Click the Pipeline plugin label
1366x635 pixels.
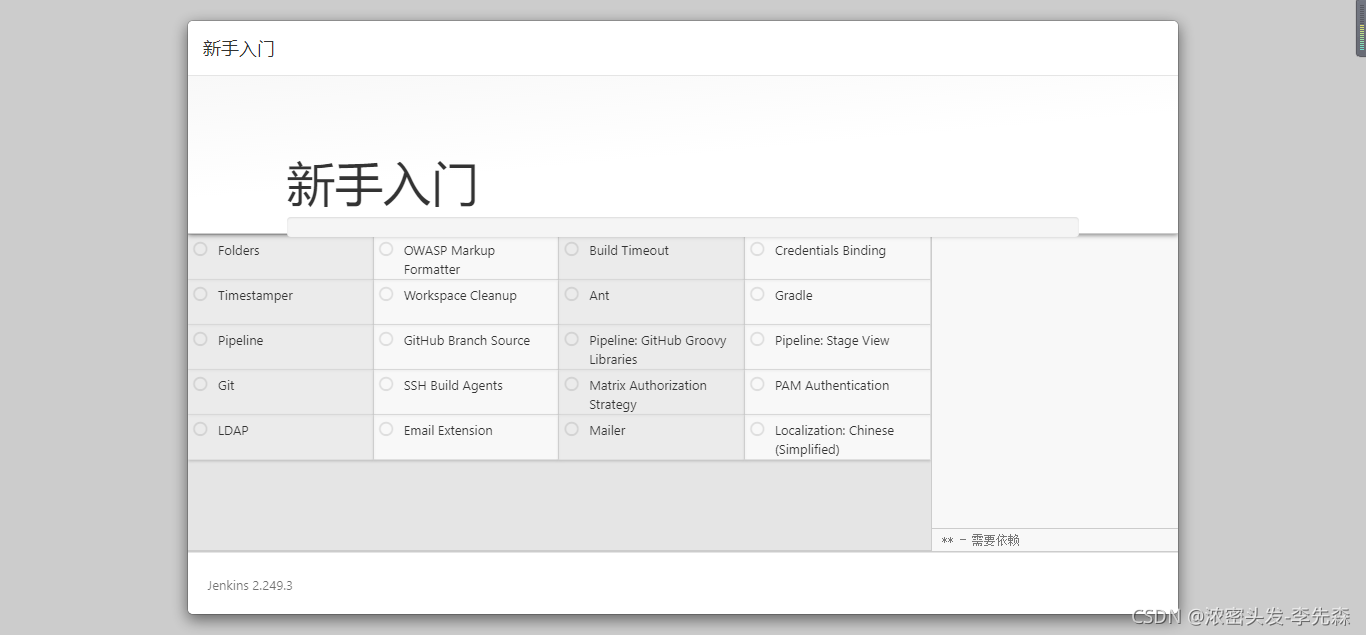[240, 341]
